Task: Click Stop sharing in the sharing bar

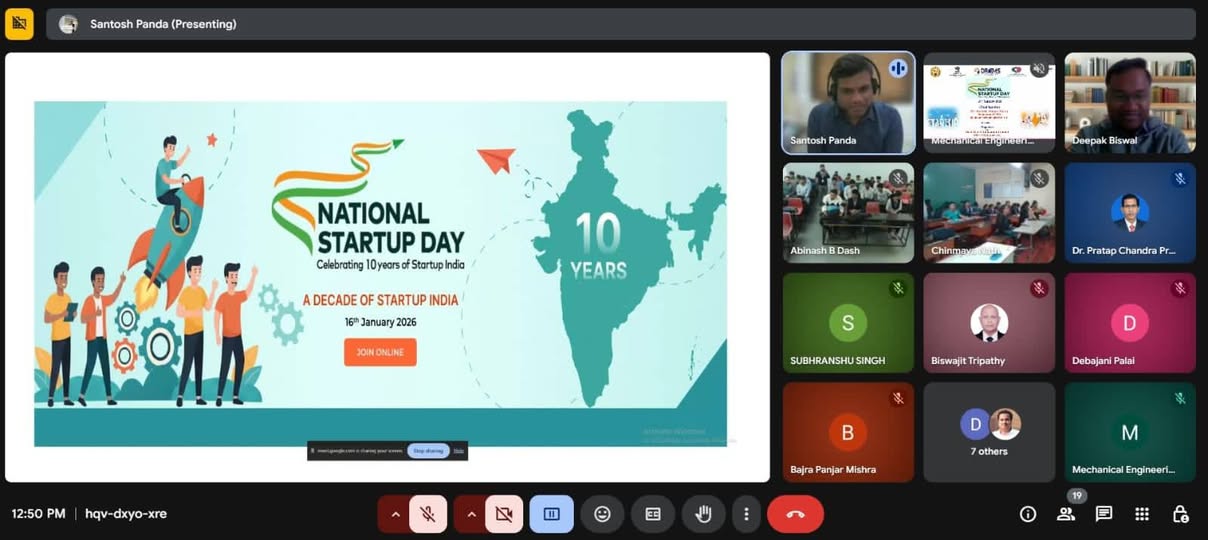Action: click(428, 451)
